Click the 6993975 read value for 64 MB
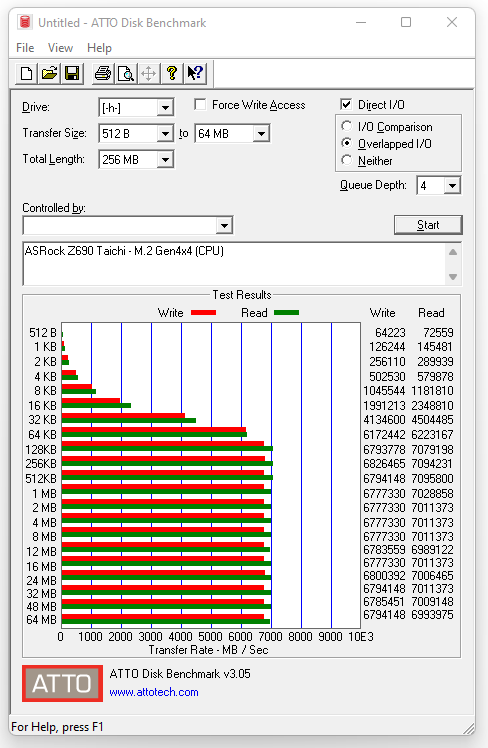The width and height of the screenshot is (488, 748). tap(432, 614)
